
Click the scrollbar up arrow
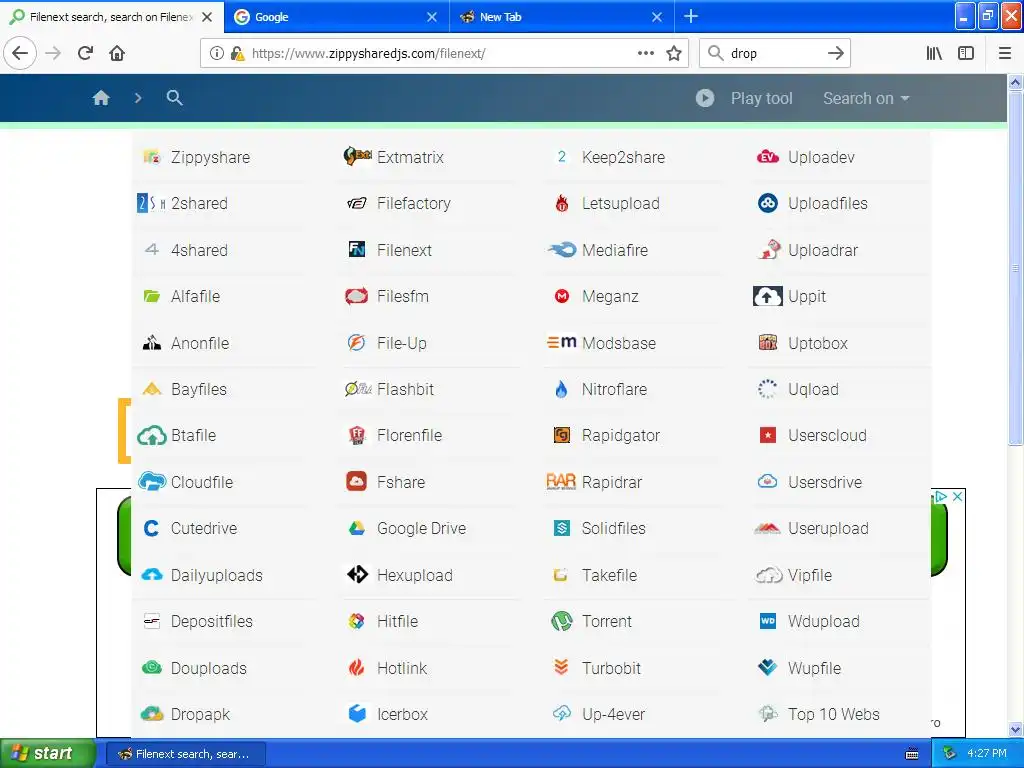click(1015, 82)
